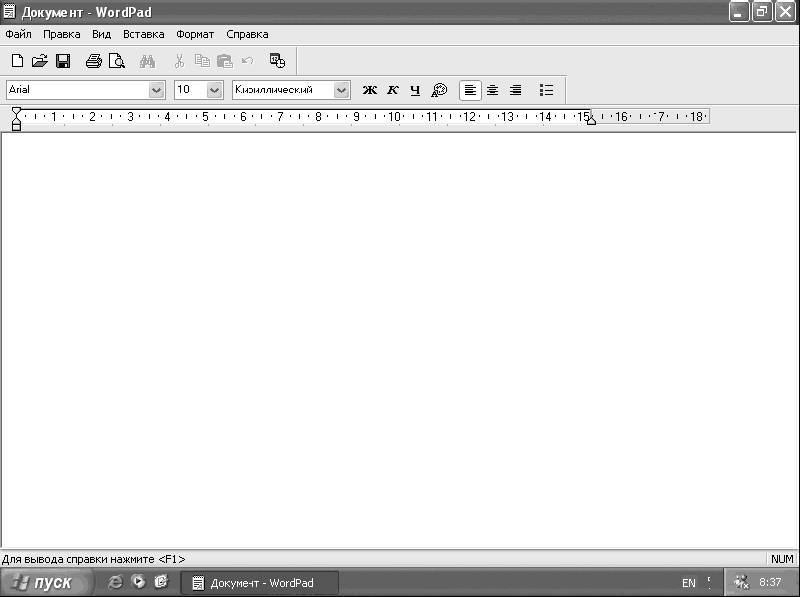Toggle italic formatting (К)
This screenshot has height=597, width=800.
[392, 90]
